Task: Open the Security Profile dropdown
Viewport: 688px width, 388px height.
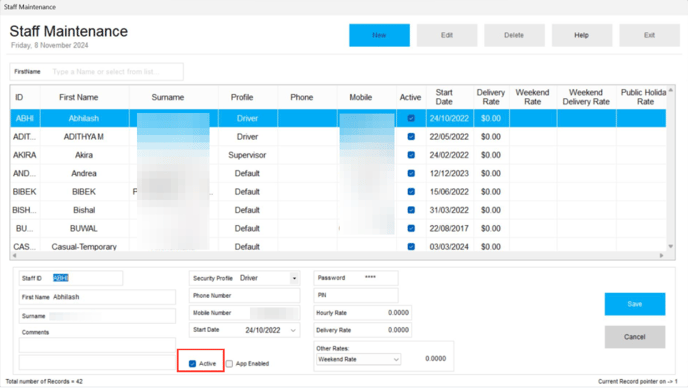Action: tap(294, 278)
